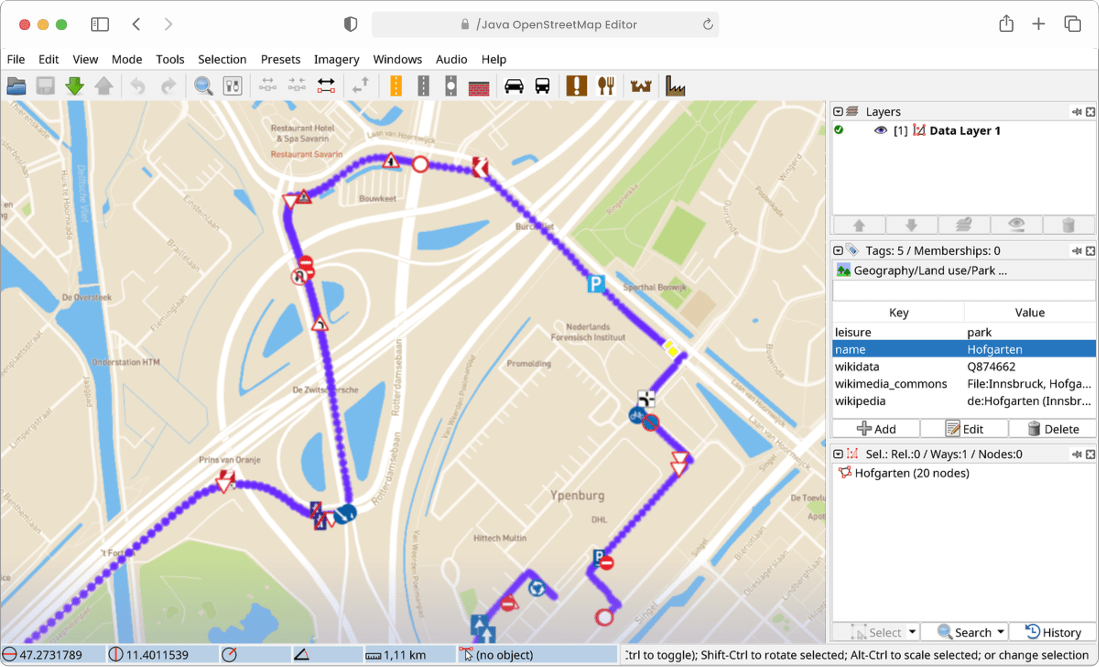Select the red Align nodes double-arrow tool
The height and width of the screenshot is (667, 1099).
pos(326,86)
